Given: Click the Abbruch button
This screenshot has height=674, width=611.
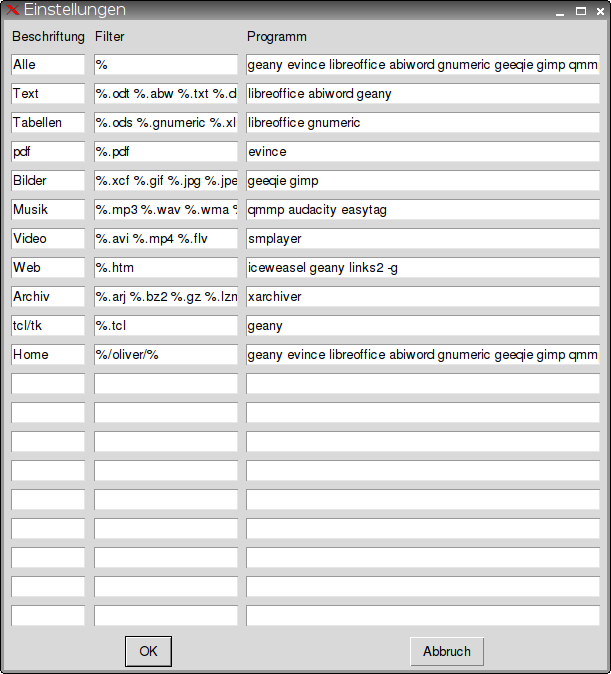Looking at the screenshot, I should coord(447,651).
